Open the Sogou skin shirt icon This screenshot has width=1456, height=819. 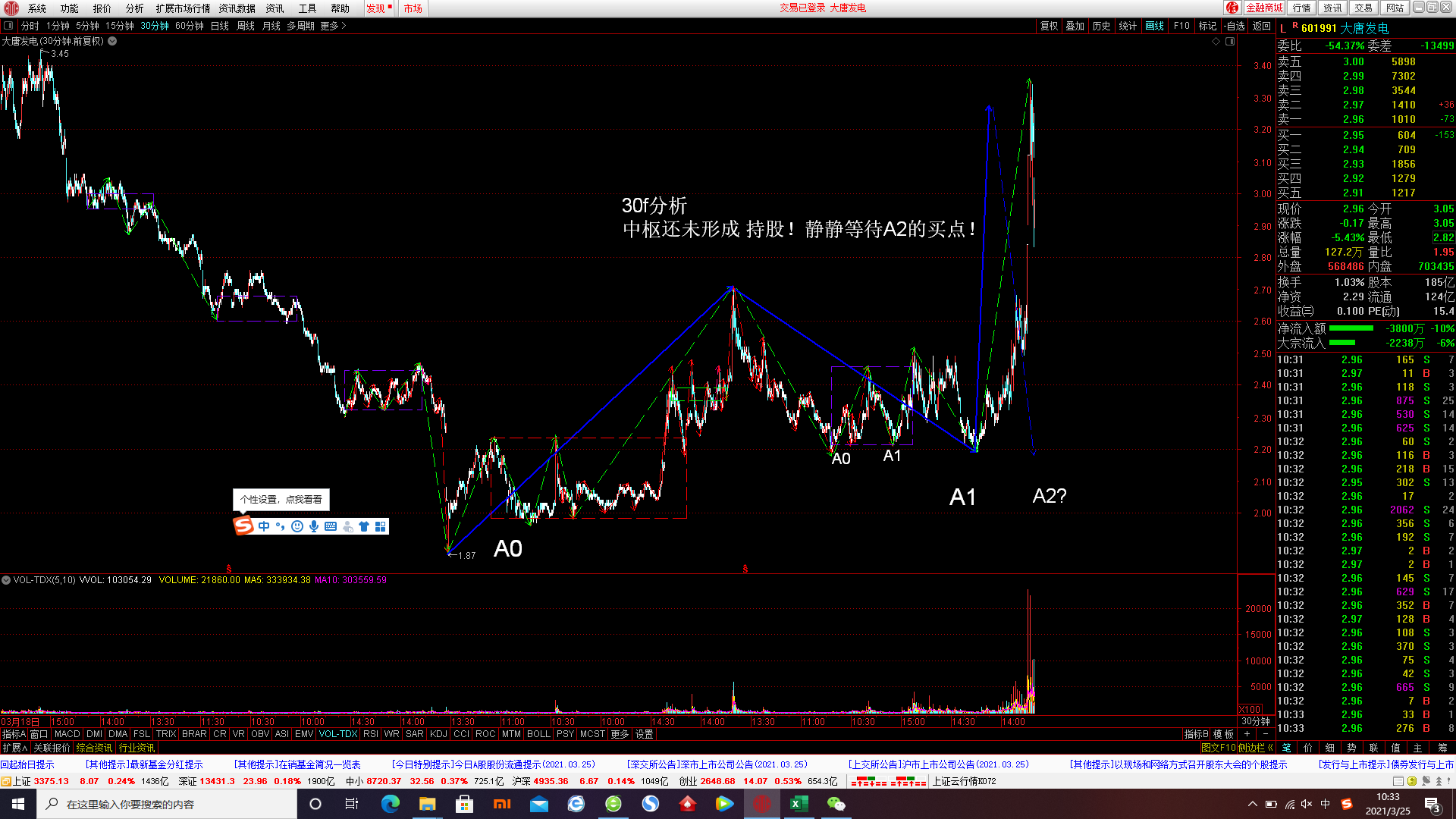[x=364, y=526]
